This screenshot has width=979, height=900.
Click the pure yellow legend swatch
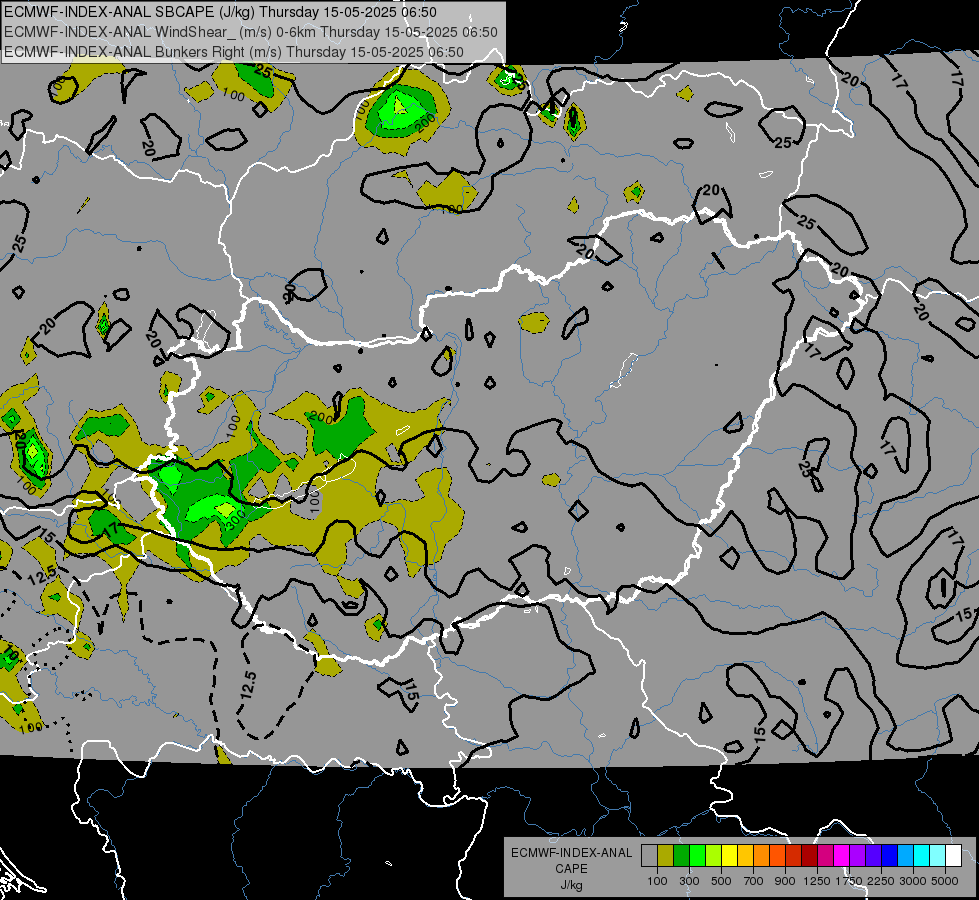[x=729, y=855]
